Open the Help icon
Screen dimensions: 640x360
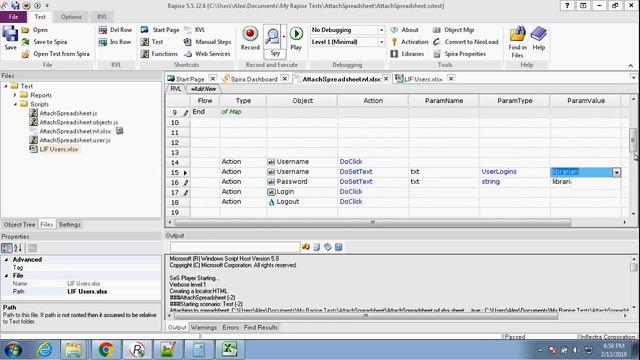tap(539, 38)
